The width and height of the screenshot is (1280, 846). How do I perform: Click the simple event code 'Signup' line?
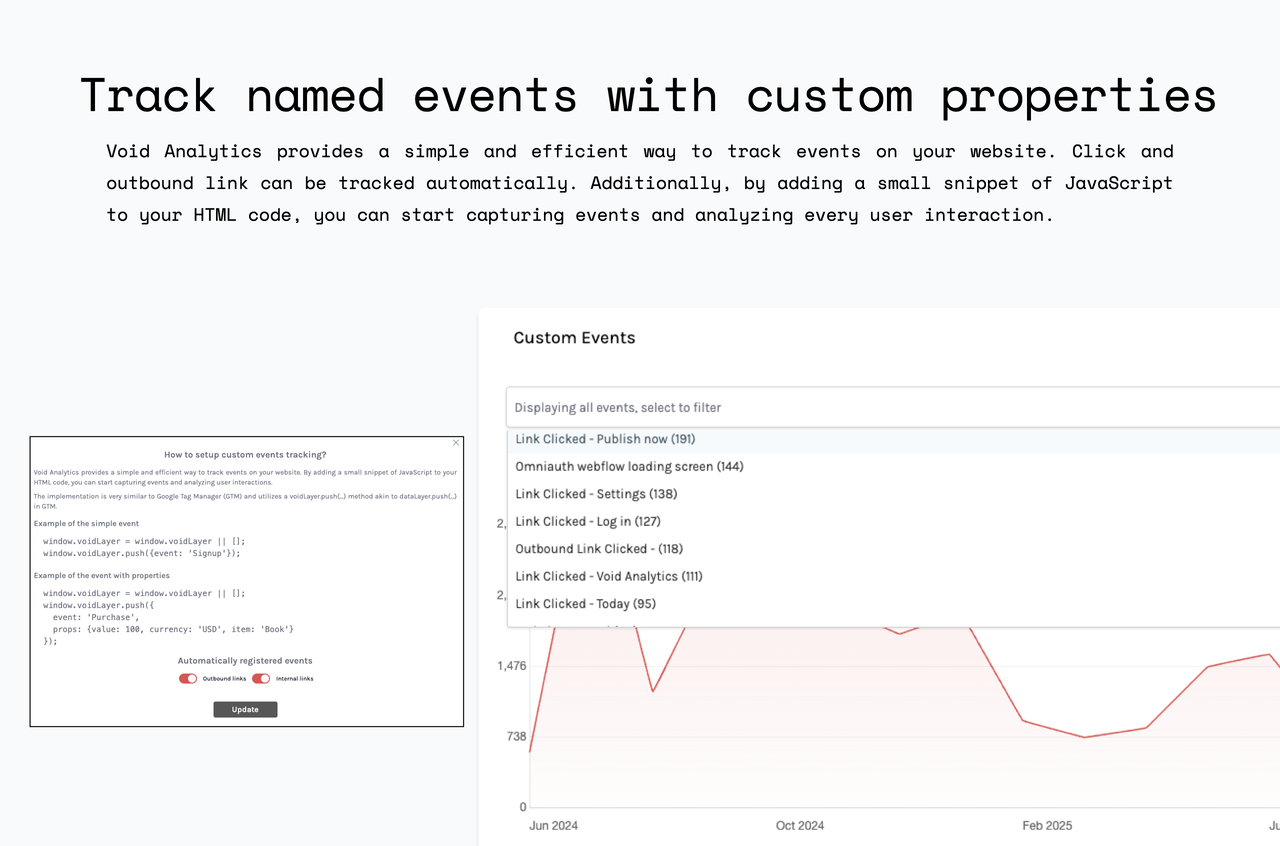pyautogui.click(x=142, y=552)
